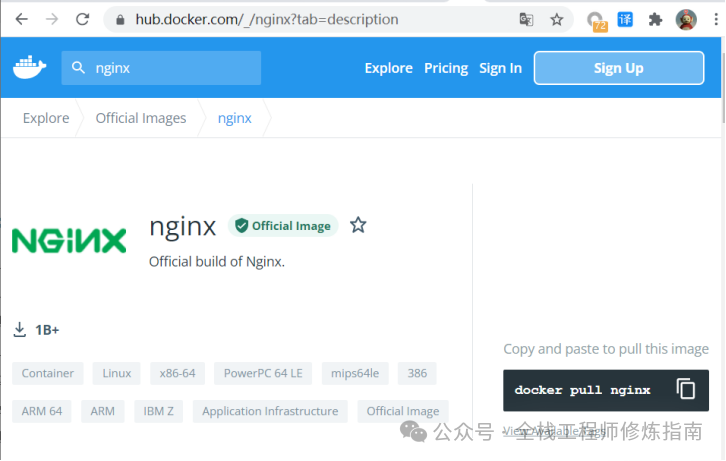
Task: Select the Container tag
Action: tap(48, 373)
